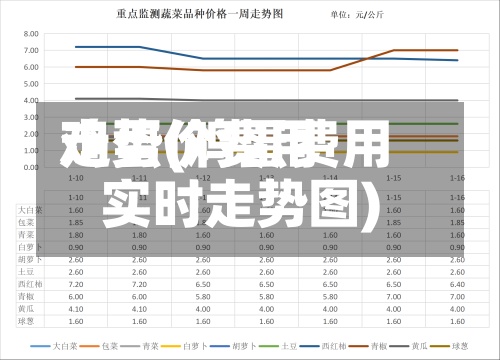This screenshot has width=500, height=360.
Task: Select 青椒 price 7.00 under 1-15
Action: 394,297
